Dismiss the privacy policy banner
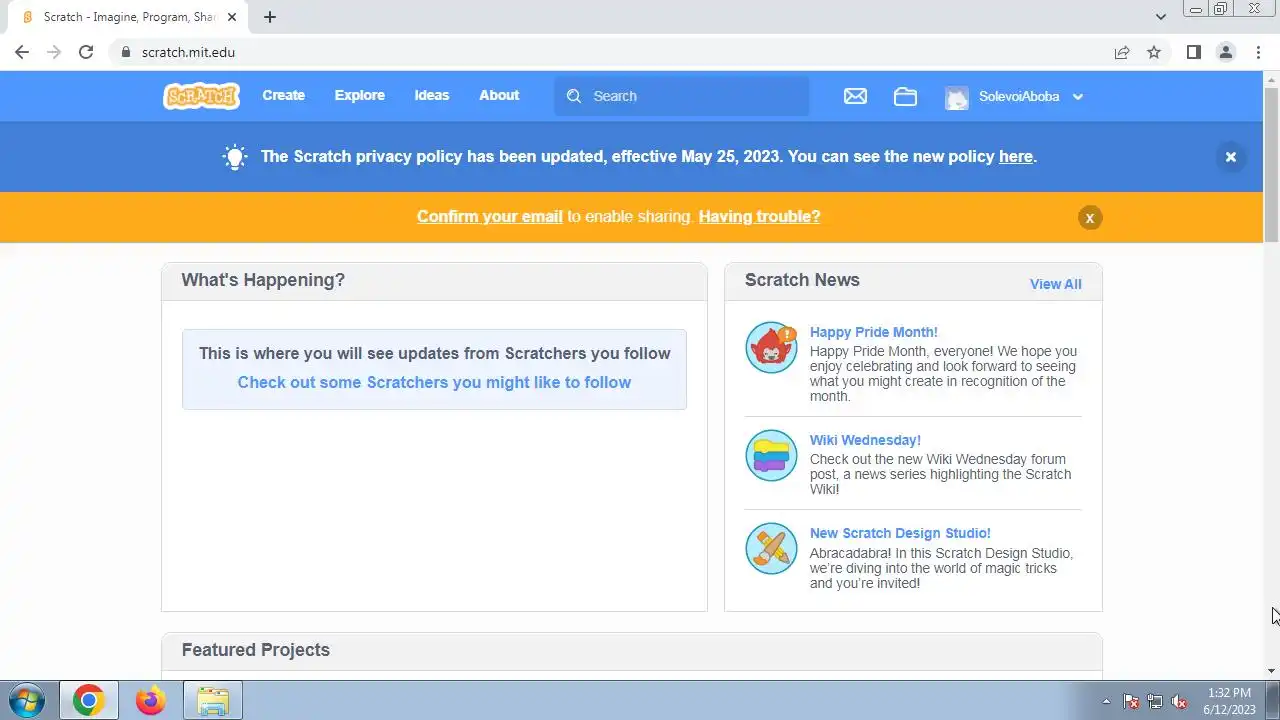Viewport: 1280px width, 720px height. click(x=1231, y=157)
